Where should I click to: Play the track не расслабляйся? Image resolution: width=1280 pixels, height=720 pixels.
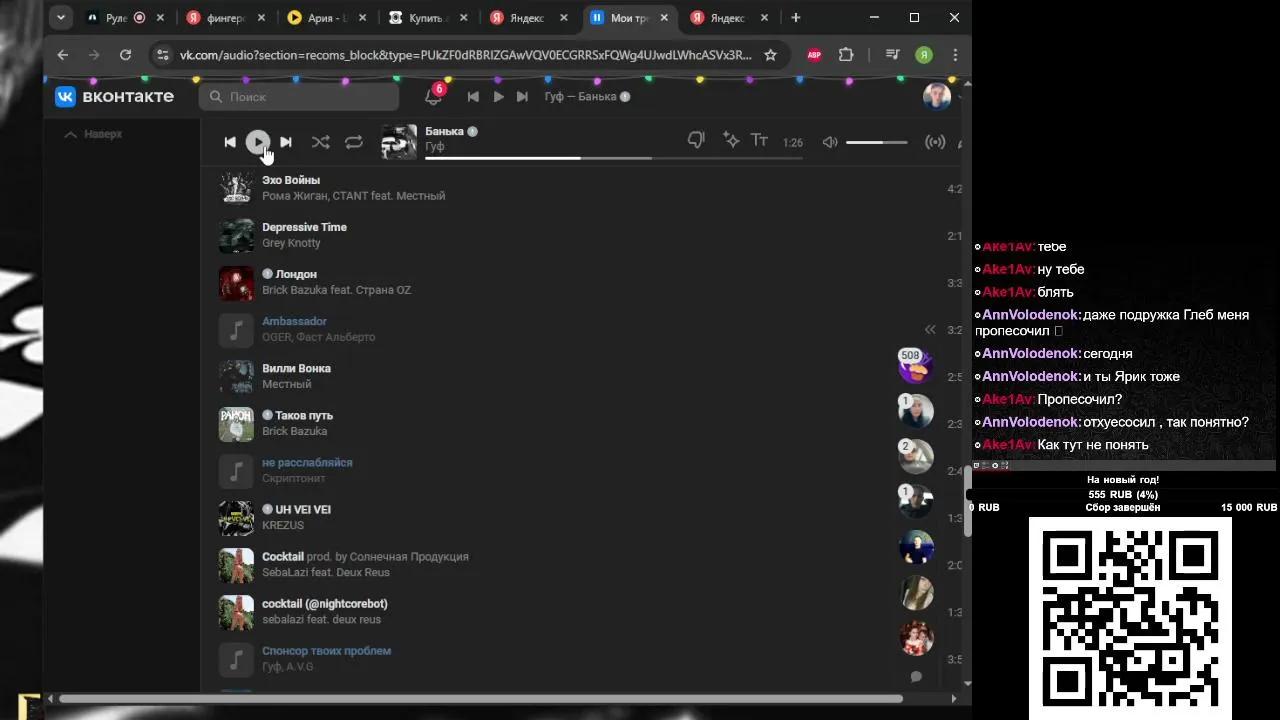click(x=307, y=462)
